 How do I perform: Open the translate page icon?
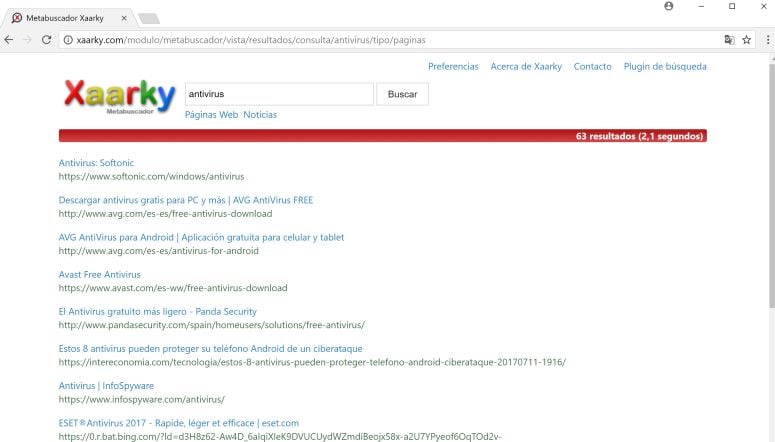[729, 40]
